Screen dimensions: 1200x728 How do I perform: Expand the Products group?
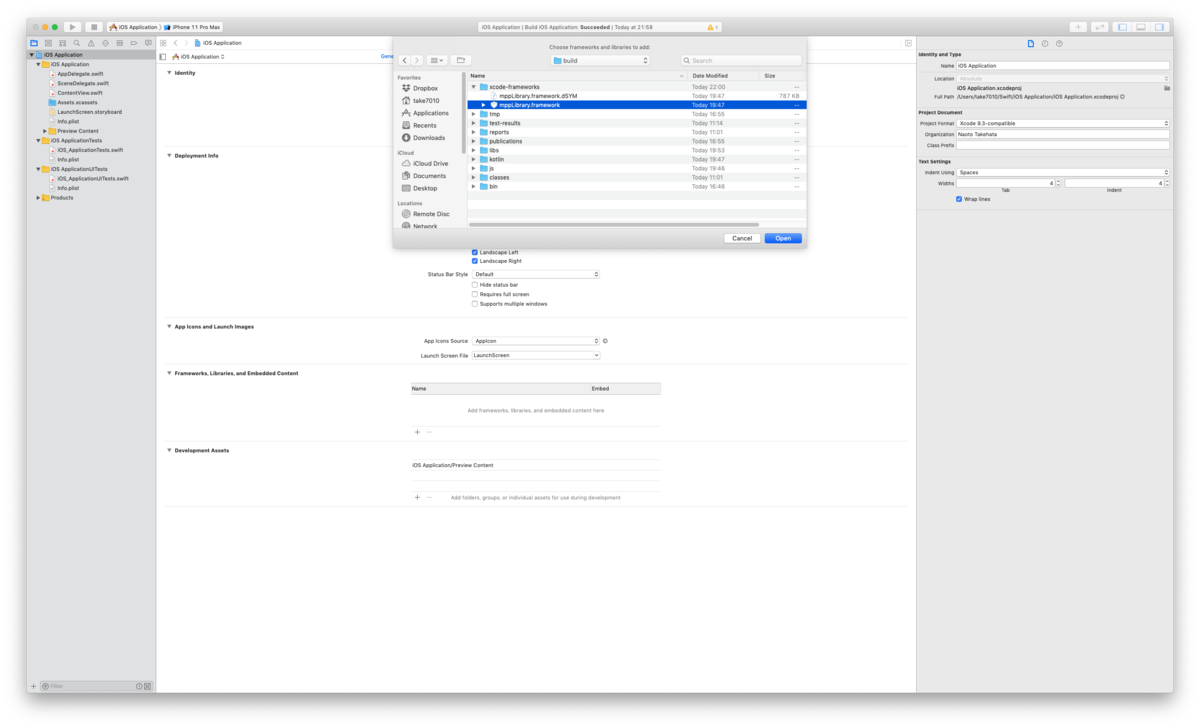(x=39, y=198)
